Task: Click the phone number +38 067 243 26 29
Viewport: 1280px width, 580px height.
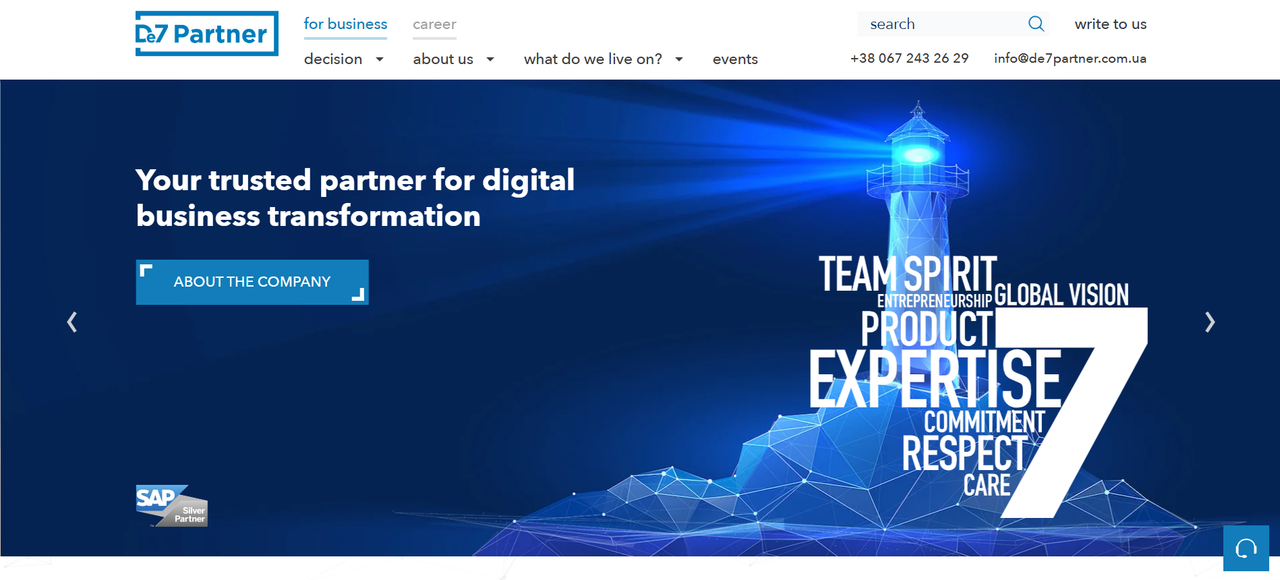Action: coord(909,58)
